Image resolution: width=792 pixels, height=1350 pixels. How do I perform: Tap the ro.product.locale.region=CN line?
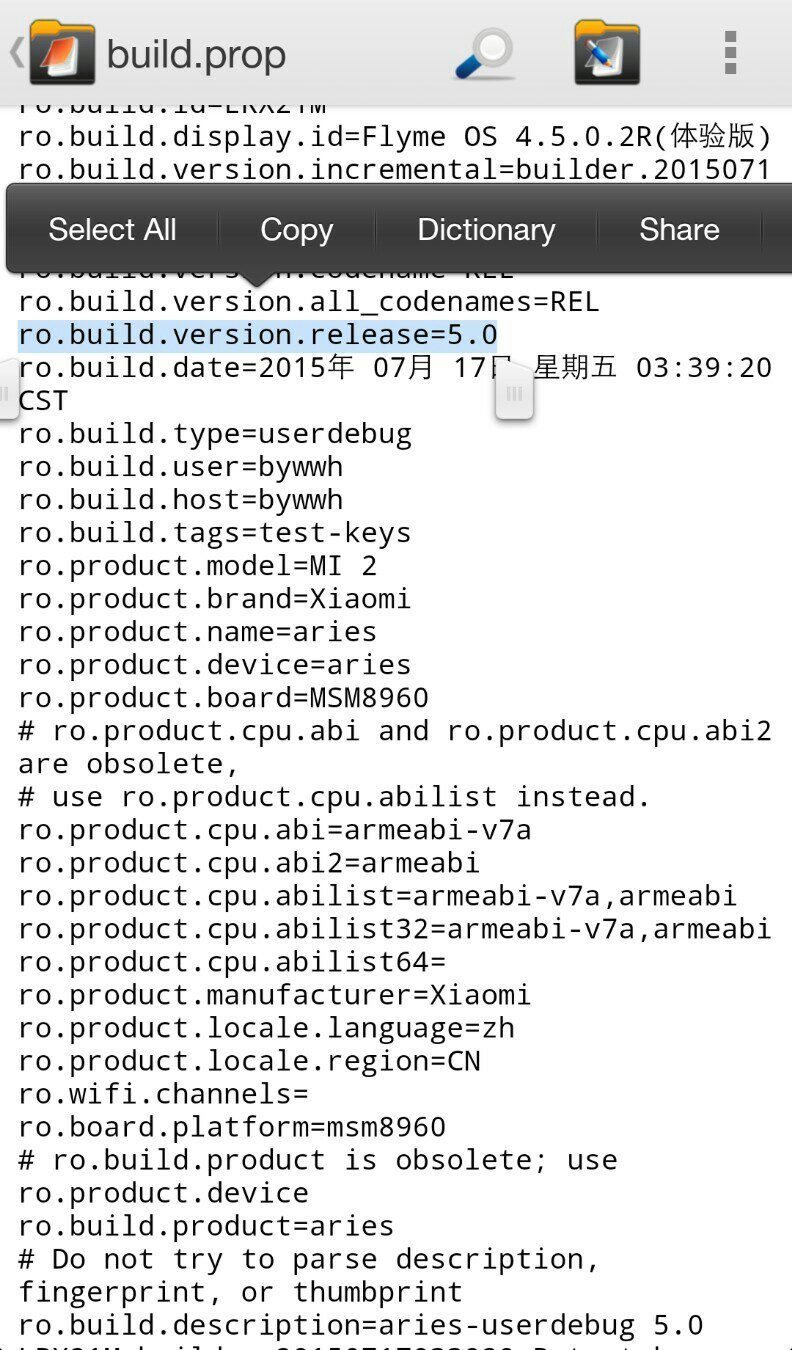coord(250,1061)
